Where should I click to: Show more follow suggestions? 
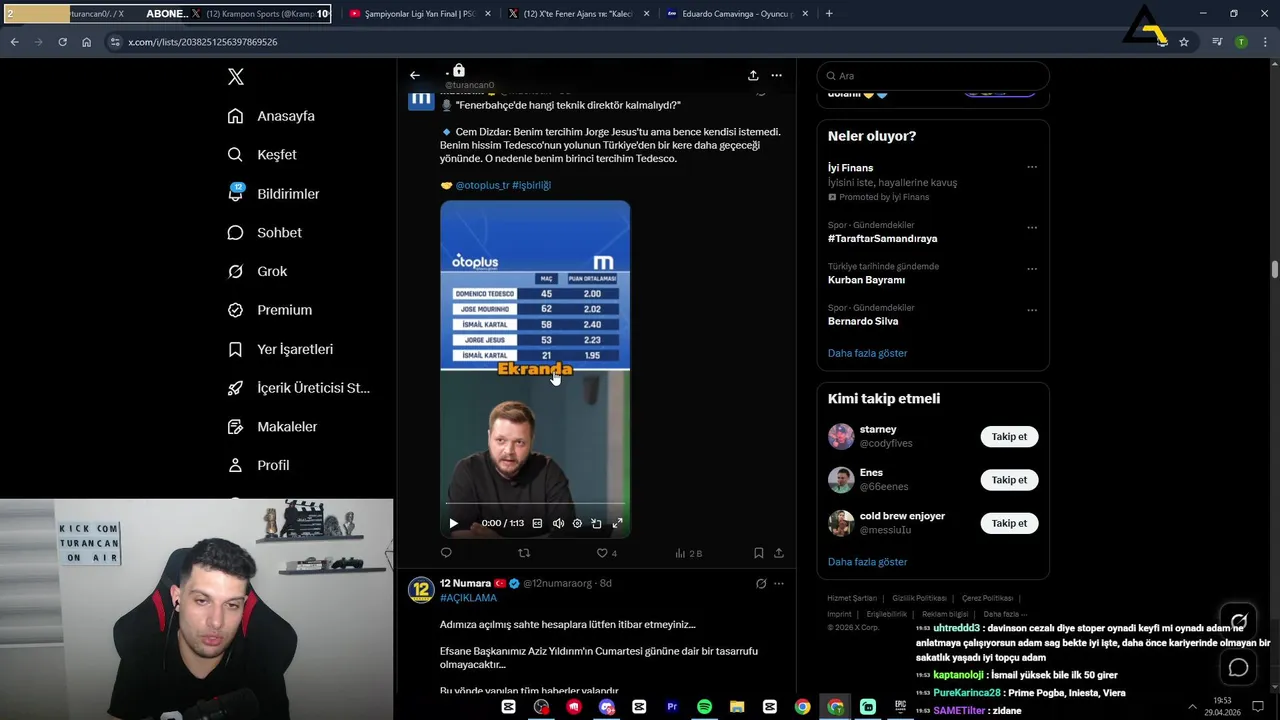pyautogui.click(x=867, y=562)
